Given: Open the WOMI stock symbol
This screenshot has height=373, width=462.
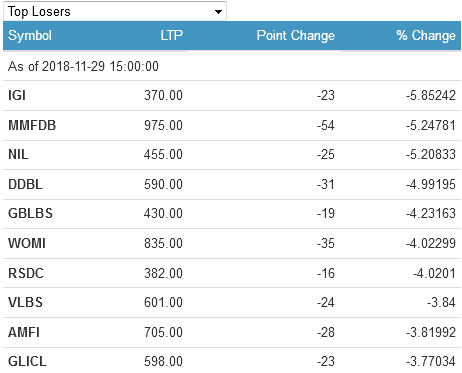Looking at the screenshot, I should point(27,243).
